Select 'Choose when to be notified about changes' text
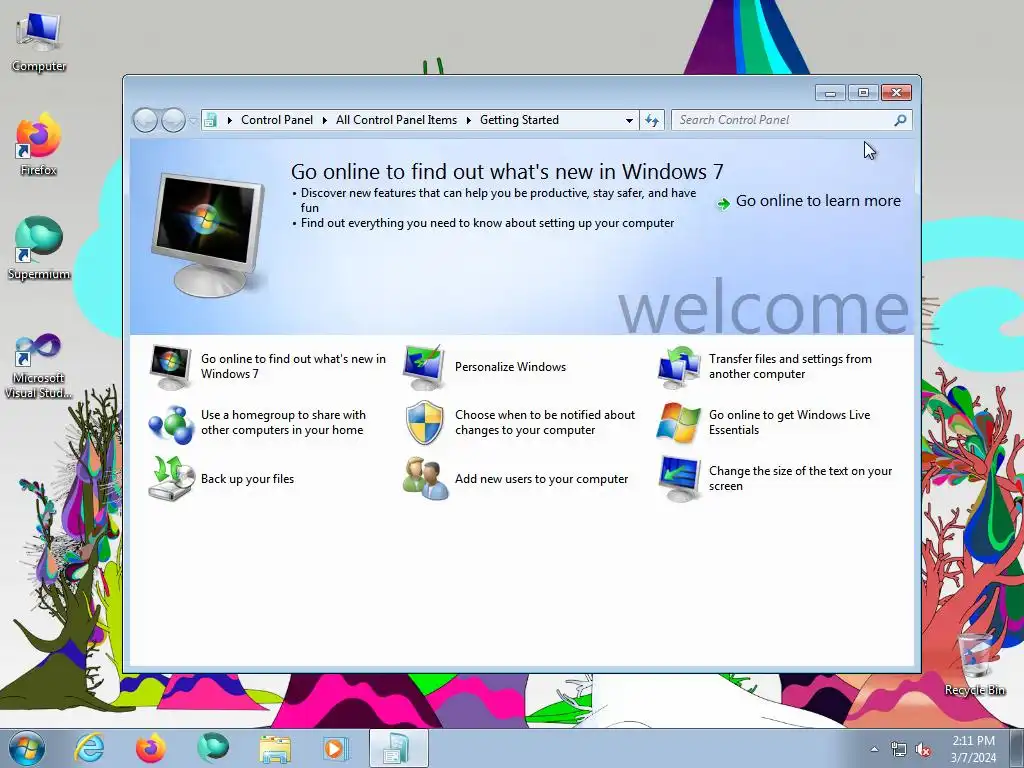1024x768 pixels. point(545,423)
